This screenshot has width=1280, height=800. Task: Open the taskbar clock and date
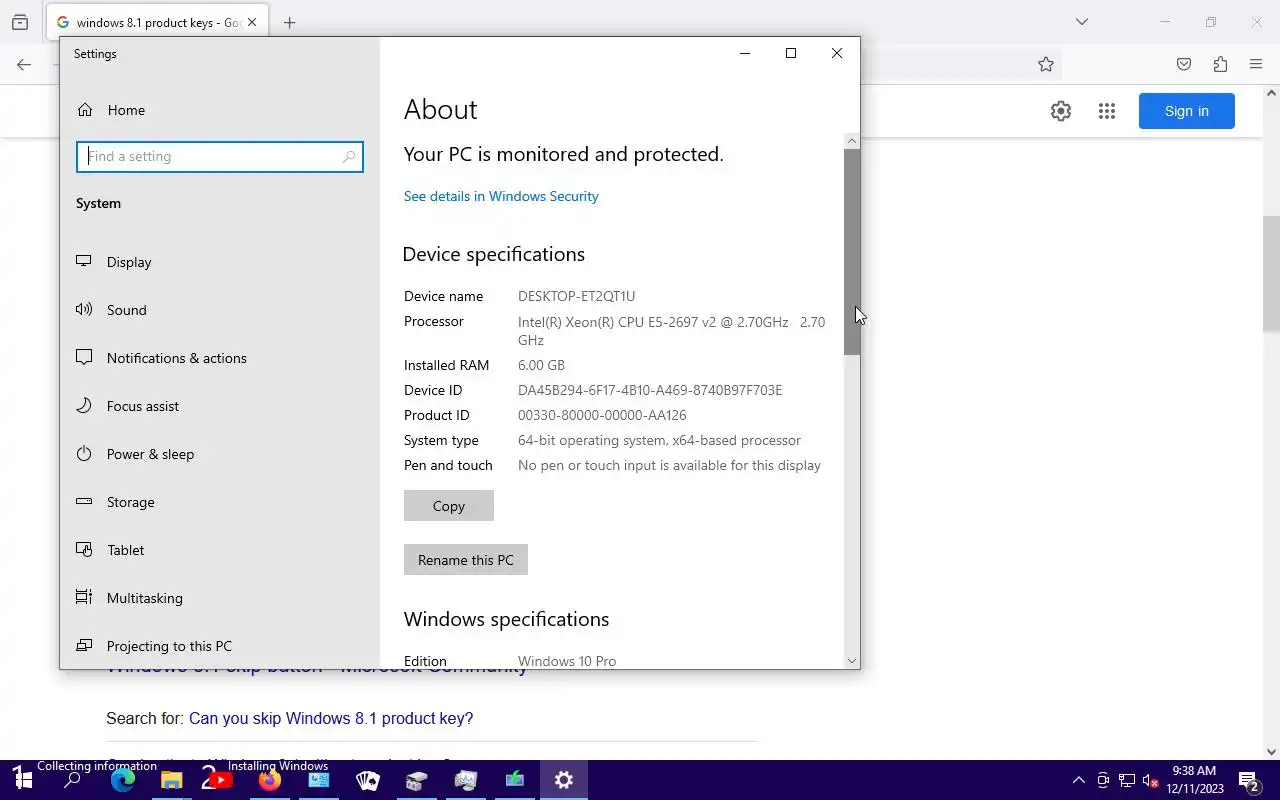point(1195,780)
